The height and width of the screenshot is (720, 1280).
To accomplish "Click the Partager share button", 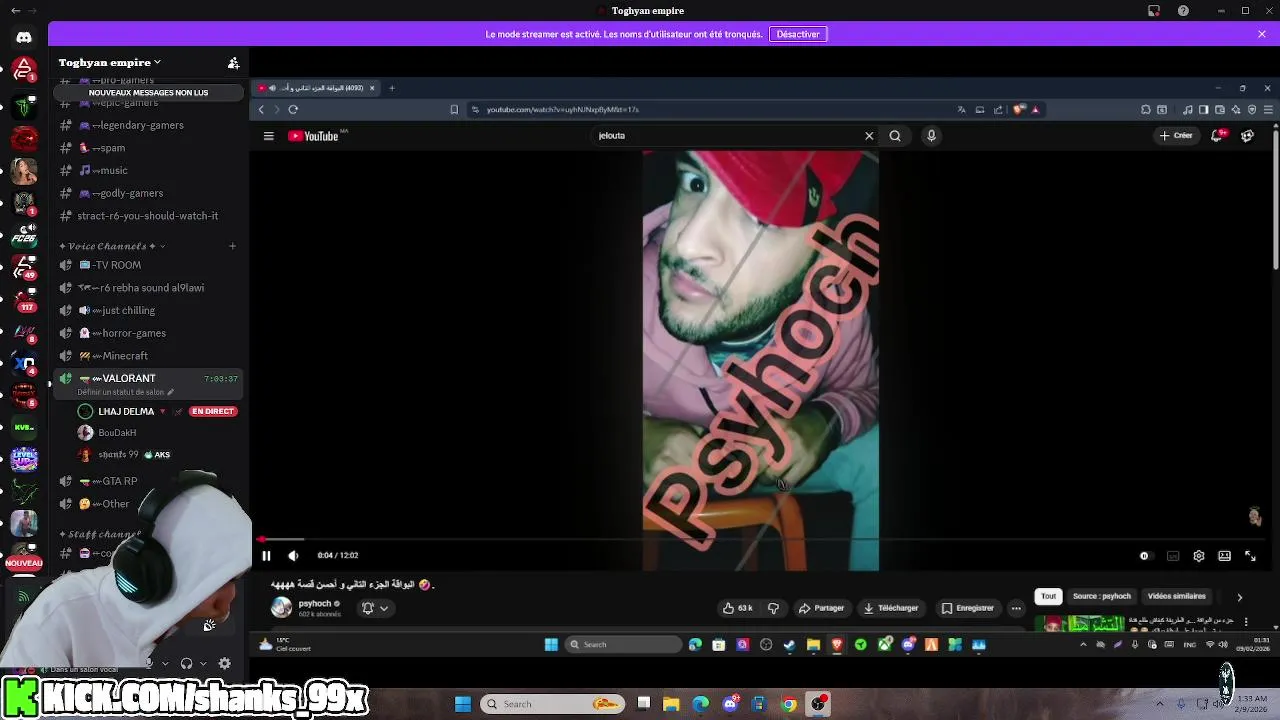I will (x=821, y=608).
